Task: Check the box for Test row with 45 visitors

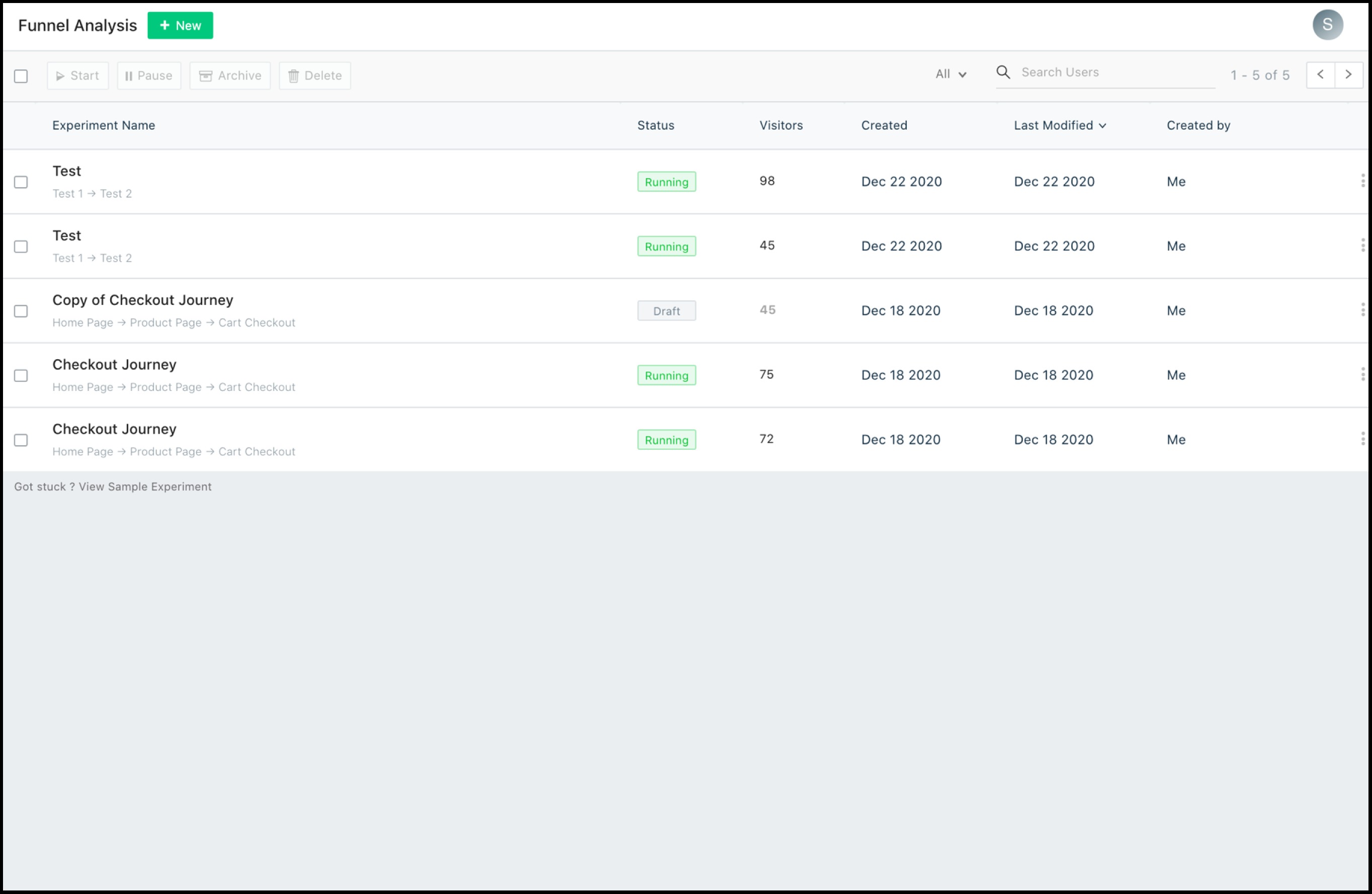Action: 21,247
